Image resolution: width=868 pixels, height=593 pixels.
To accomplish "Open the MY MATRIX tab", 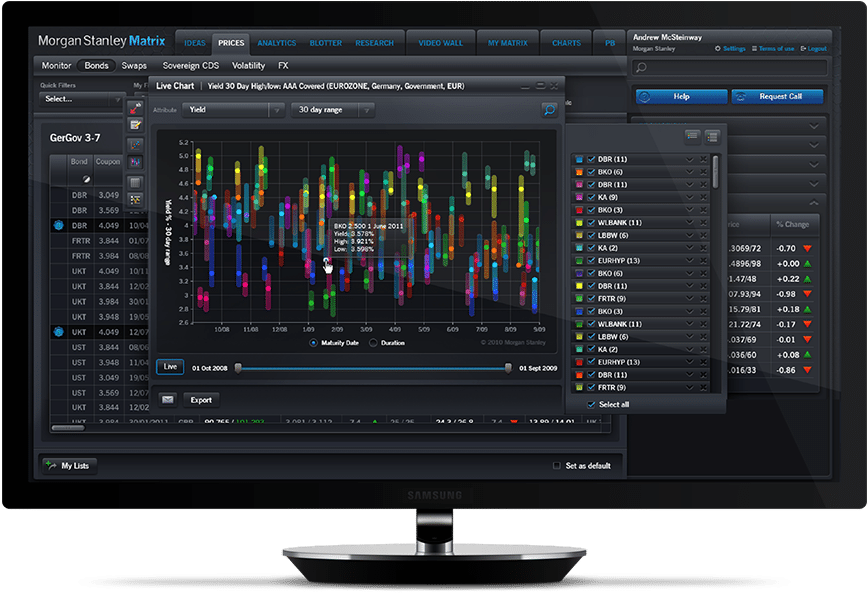I will 508,43.
